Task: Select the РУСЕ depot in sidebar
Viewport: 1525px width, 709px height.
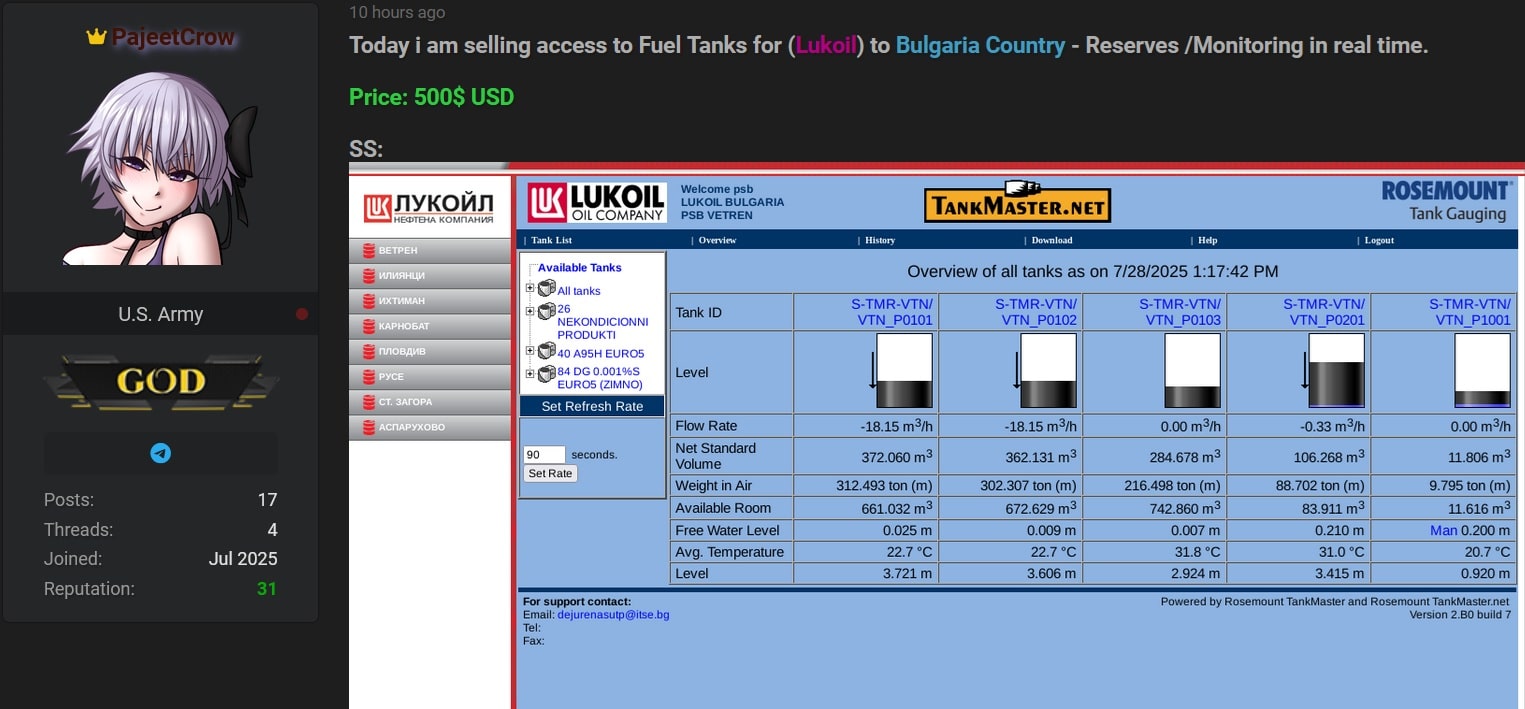Action: [x=430, y=377]
